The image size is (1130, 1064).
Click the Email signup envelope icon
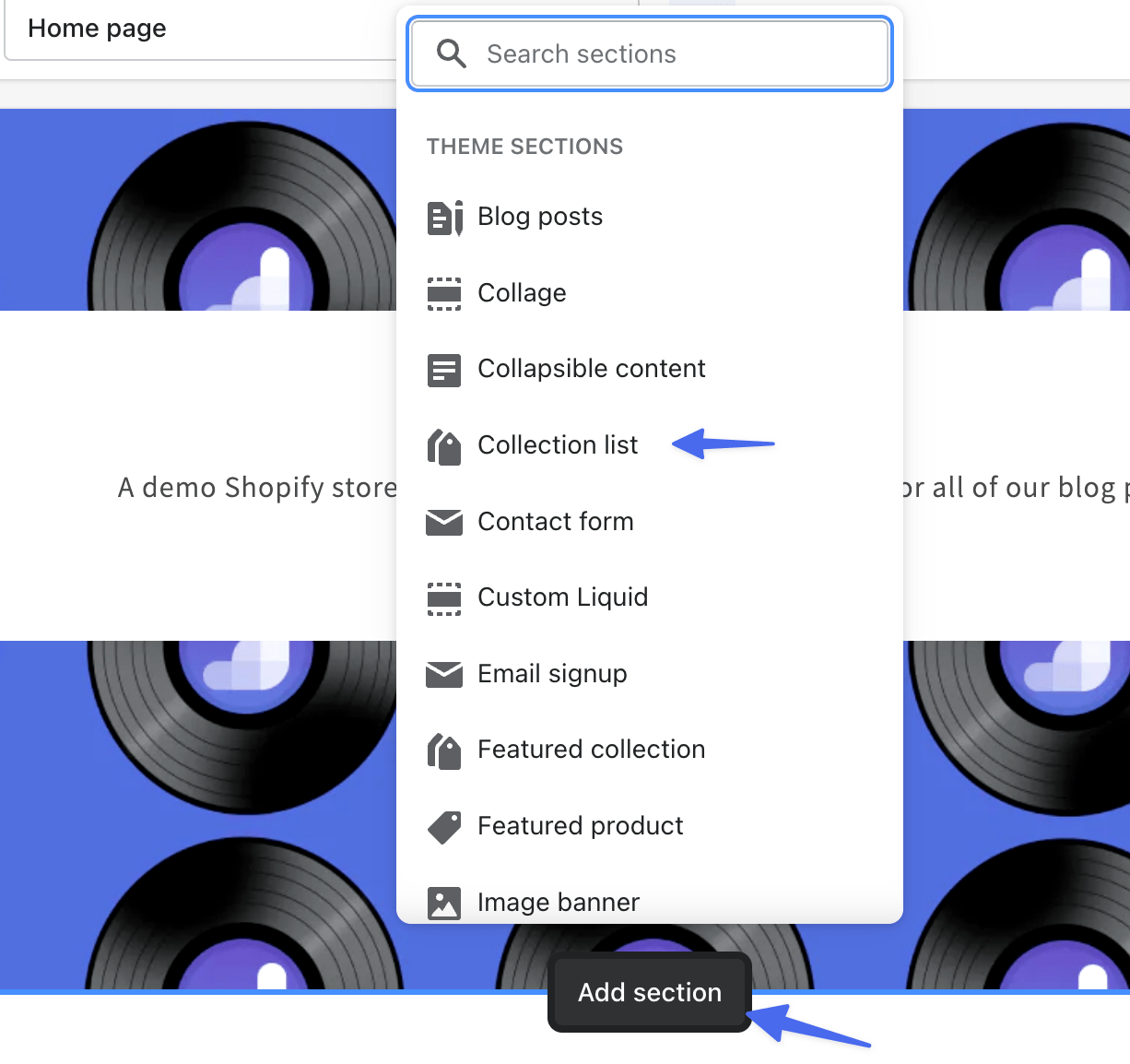click(x=444, y=675)
